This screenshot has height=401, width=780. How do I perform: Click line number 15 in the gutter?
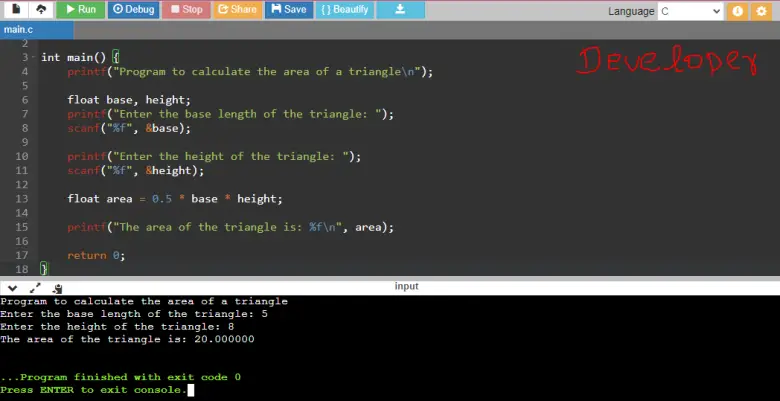pos(22,227)
